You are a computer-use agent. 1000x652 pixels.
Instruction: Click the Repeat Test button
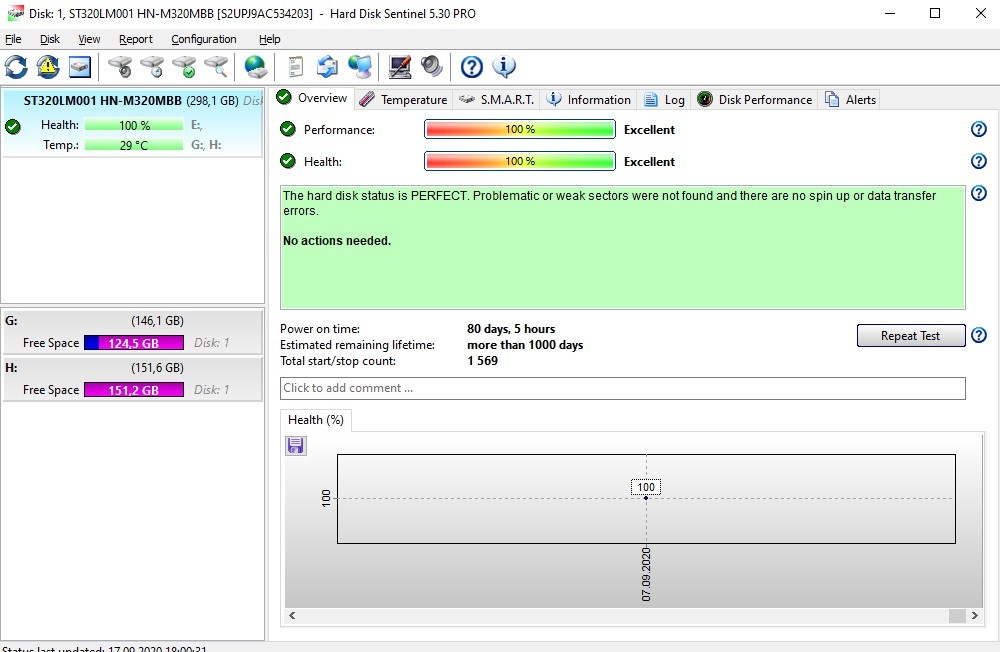[910, 336]
